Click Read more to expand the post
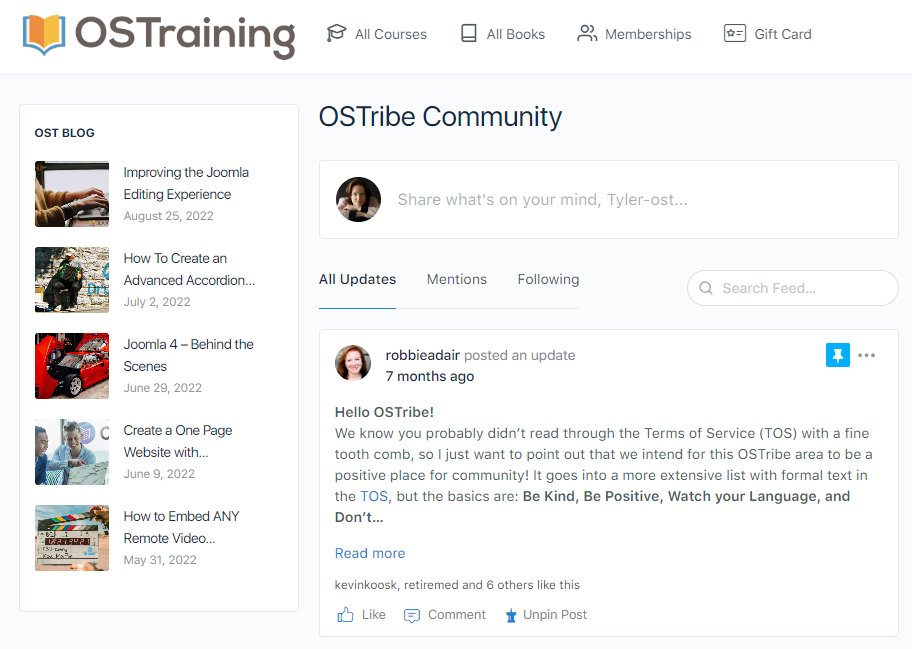Image resolution: width=912 pixels, height=649 pixels. [370, 553]
